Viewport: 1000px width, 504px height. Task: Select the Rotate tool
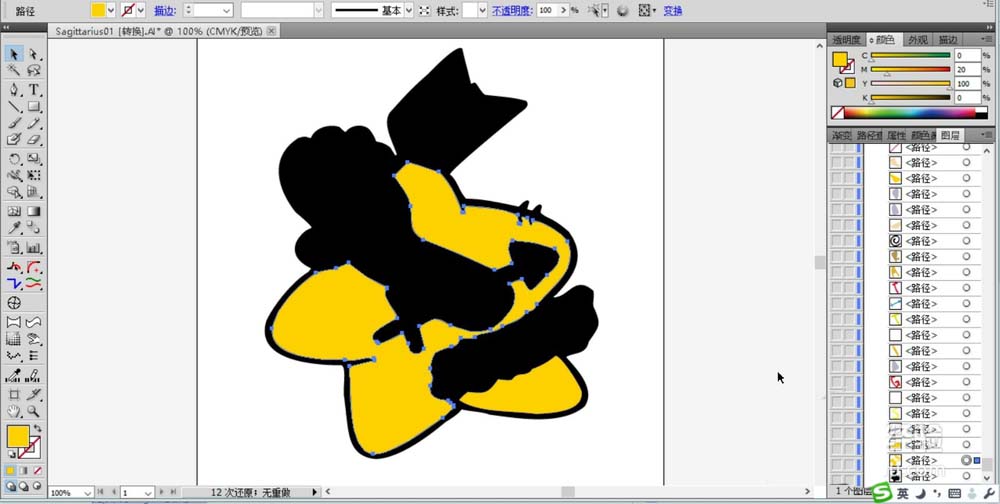14,159
